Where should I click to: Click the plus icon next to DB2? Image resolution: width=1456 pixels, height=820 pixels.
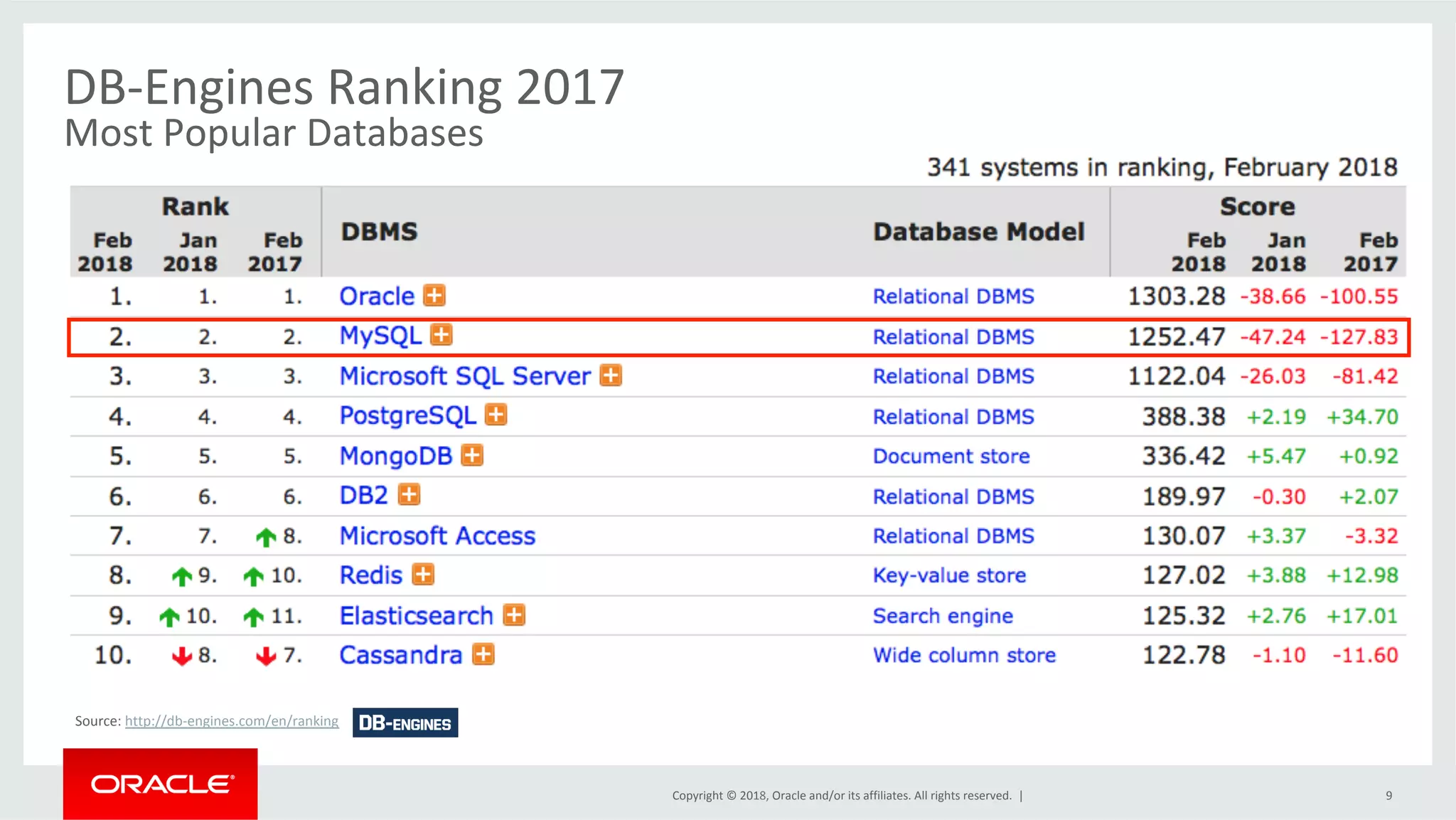tap(409, 494)
